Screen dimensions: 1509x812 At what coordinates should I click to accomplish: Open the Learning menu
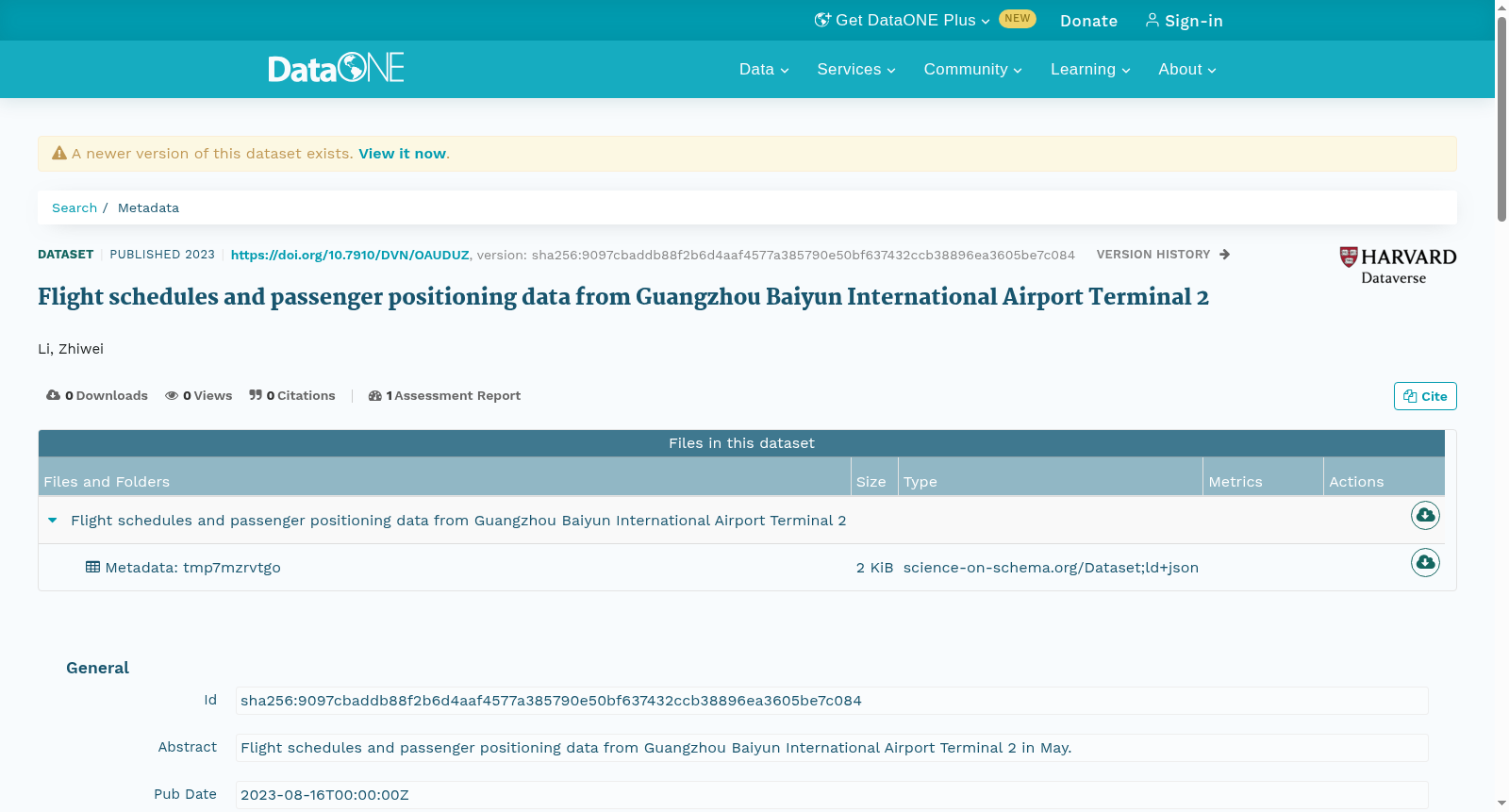coord(1090,69)
